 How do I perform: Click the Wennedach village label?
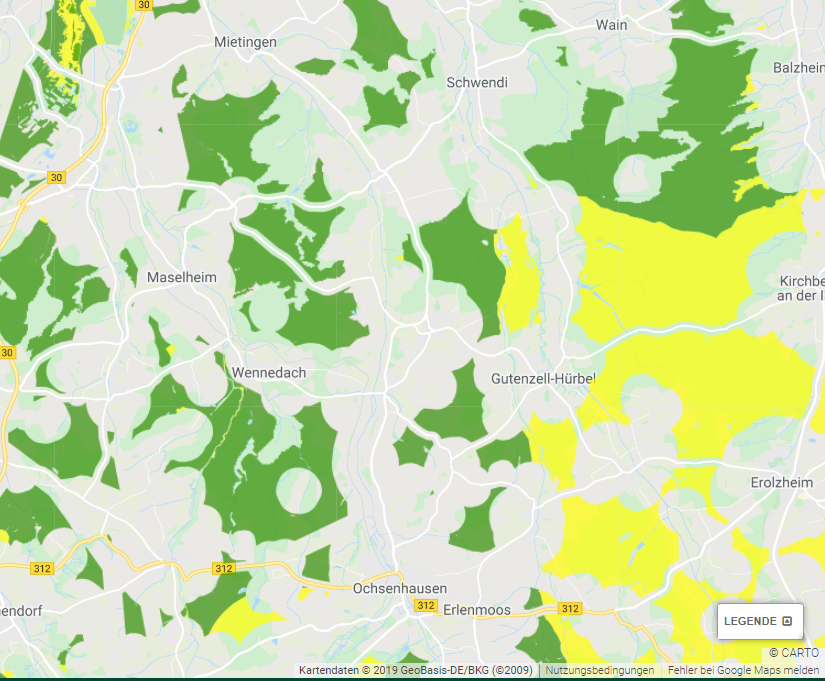pyautogui.click(x=268, y=373)
